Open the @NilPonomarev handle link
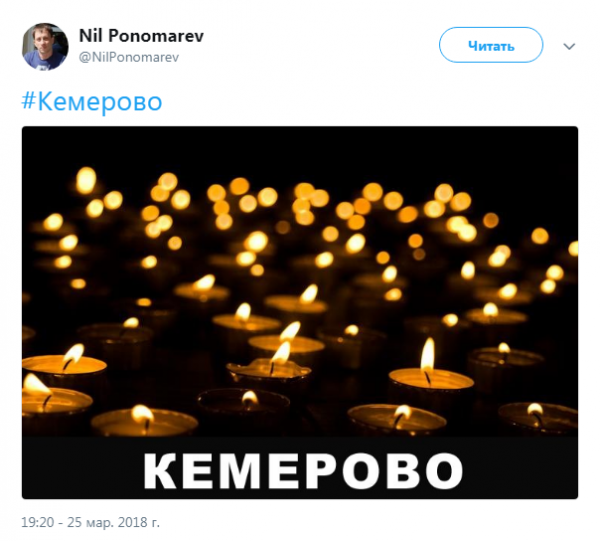The height and width of the screenshot is (541, 600). (129, 57)
